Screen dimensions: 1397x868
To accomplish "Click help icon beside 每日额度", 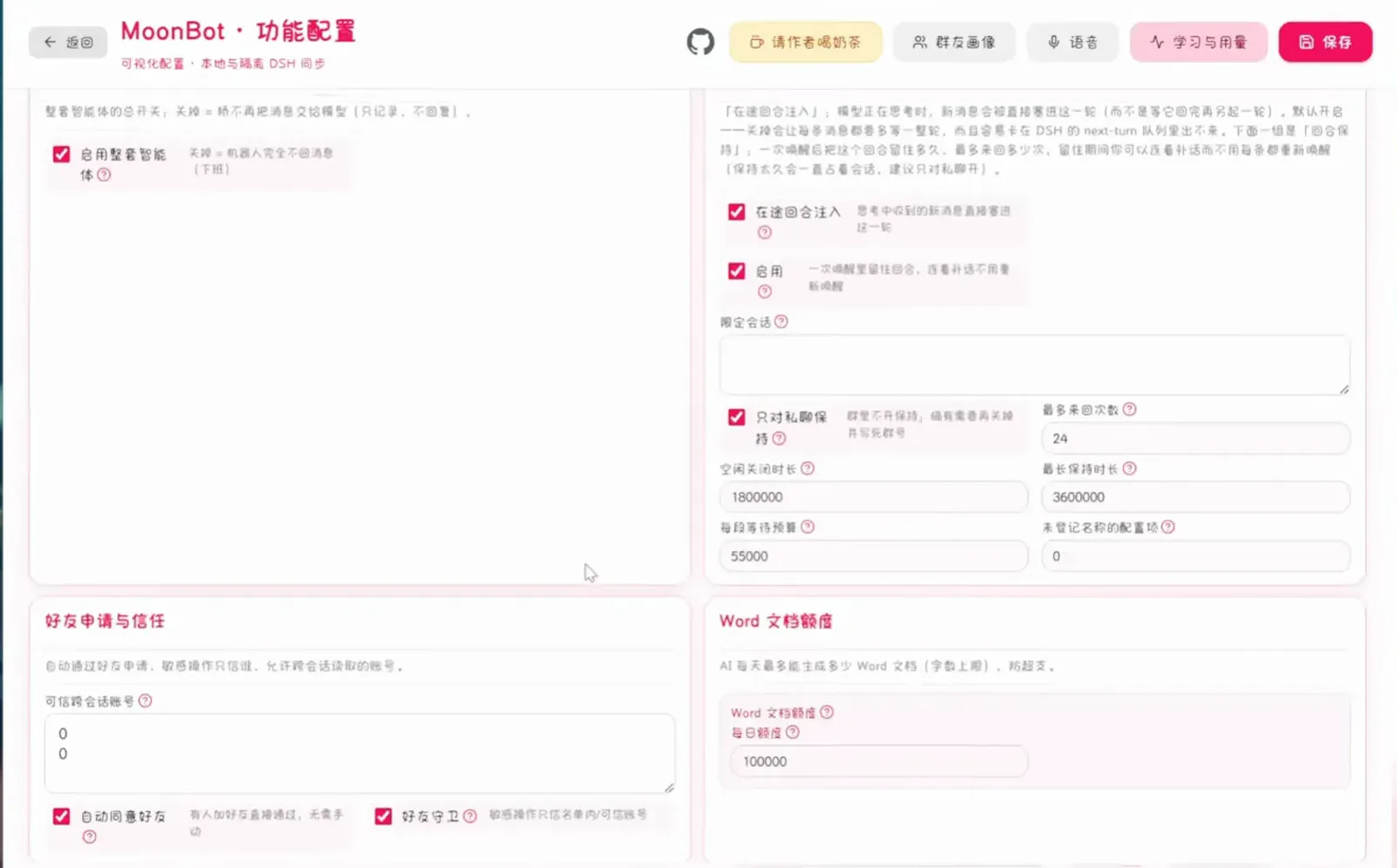I will tap(793, 732).
